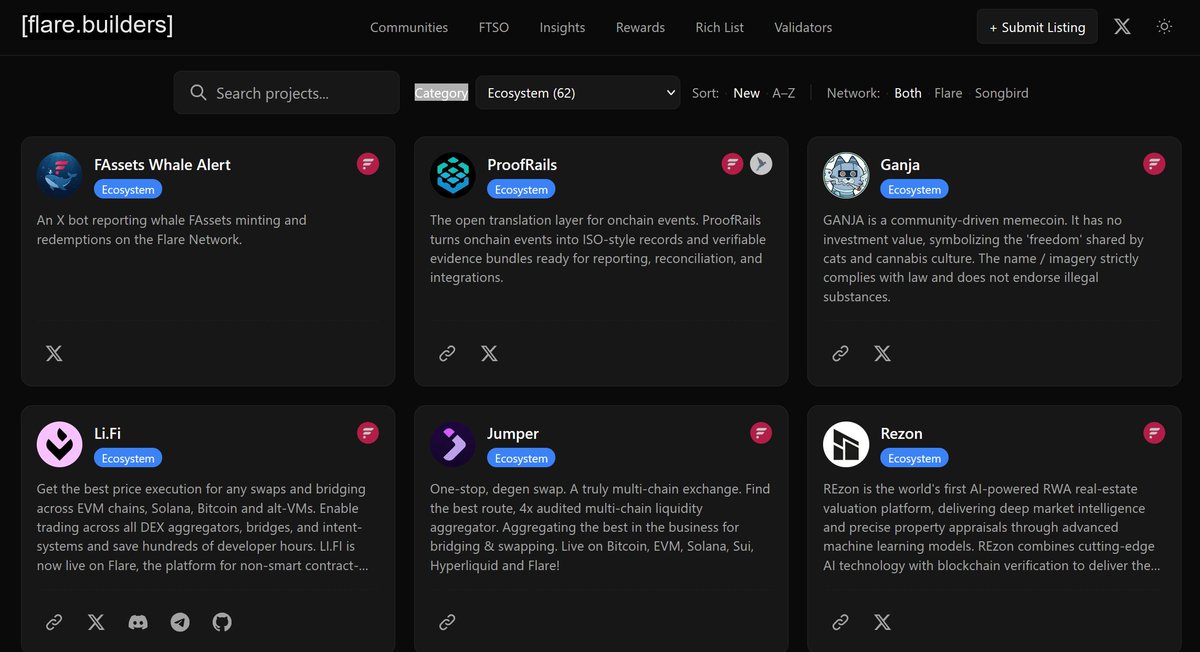Go to flare.builders home logo
Screen dimensions: 1200x652
[x=97, y=25]
